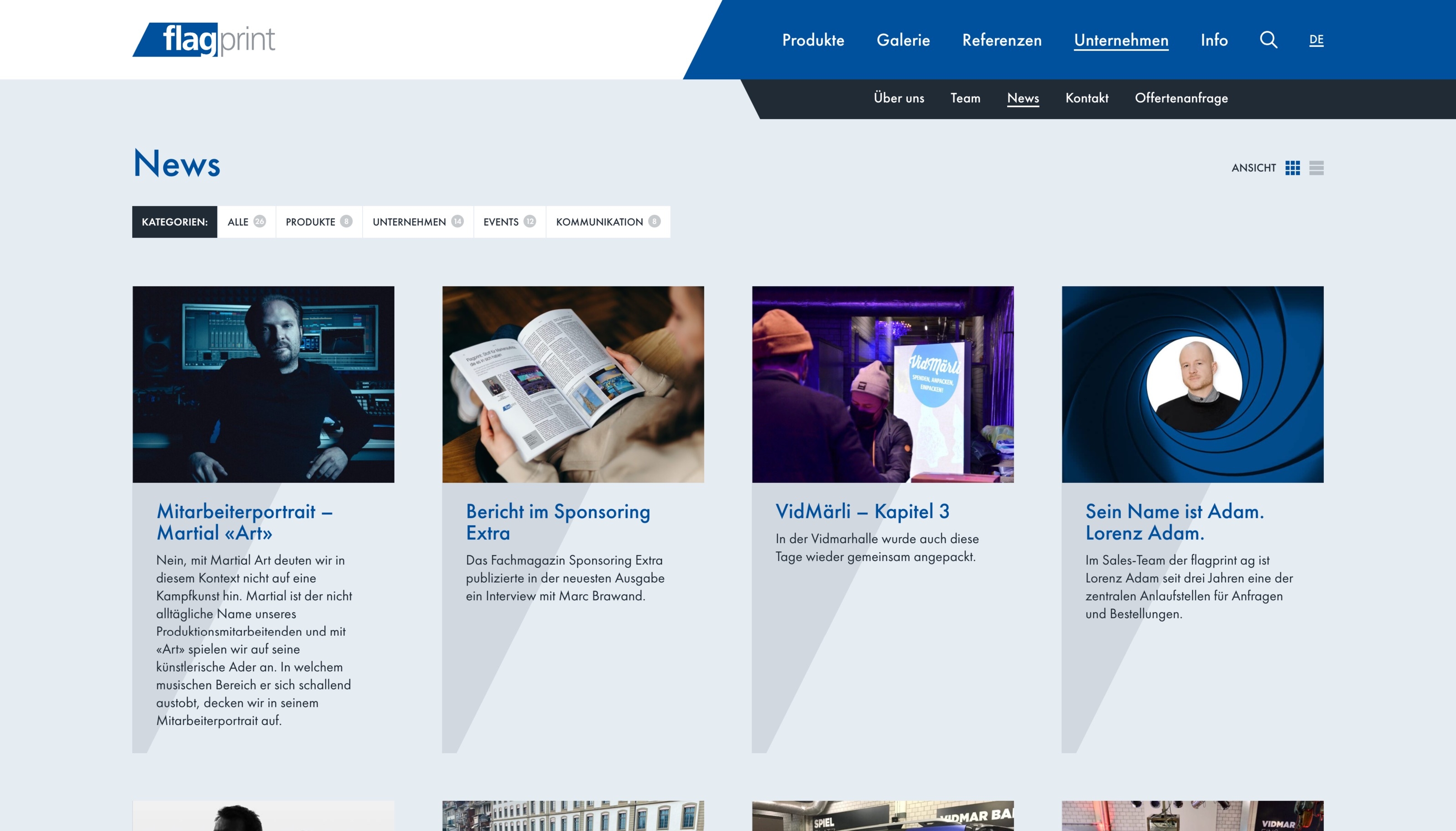Switch to list view layout
The image size is (1456, 831).
[x=1317, y=168]
